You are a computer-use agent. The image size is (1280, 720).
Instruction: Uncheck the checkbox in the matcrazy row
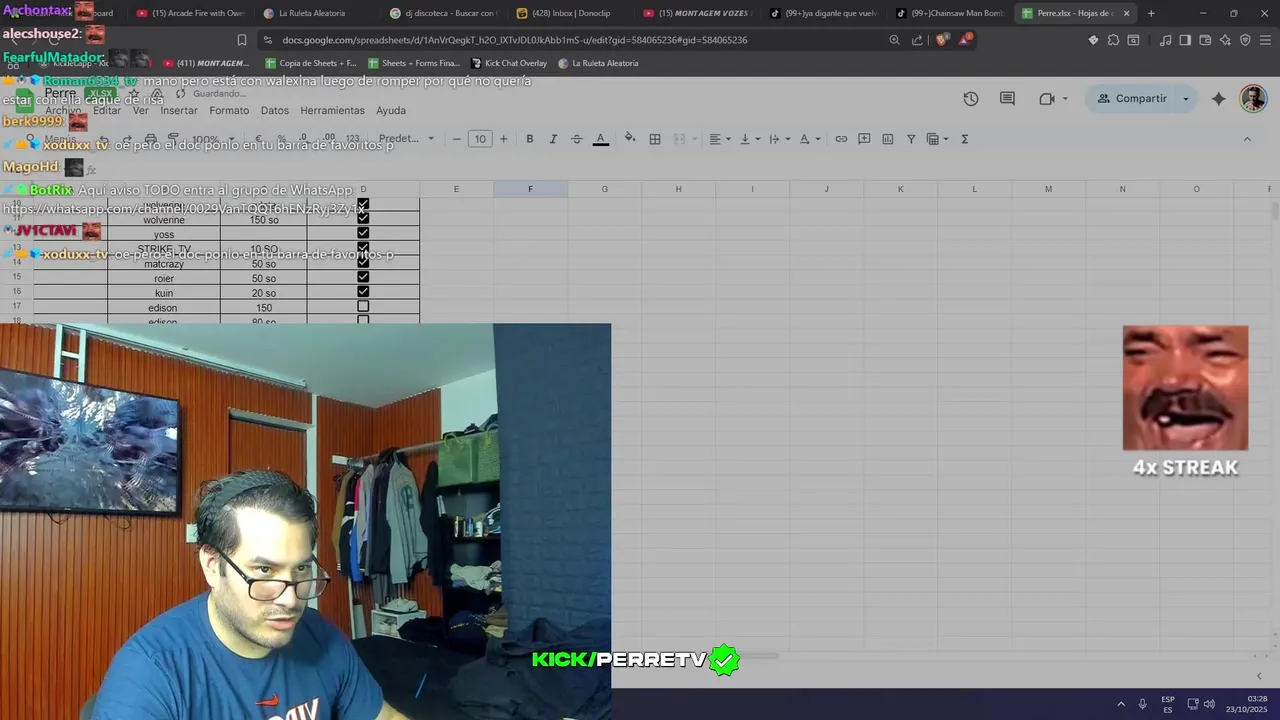[x=363, y=263]
